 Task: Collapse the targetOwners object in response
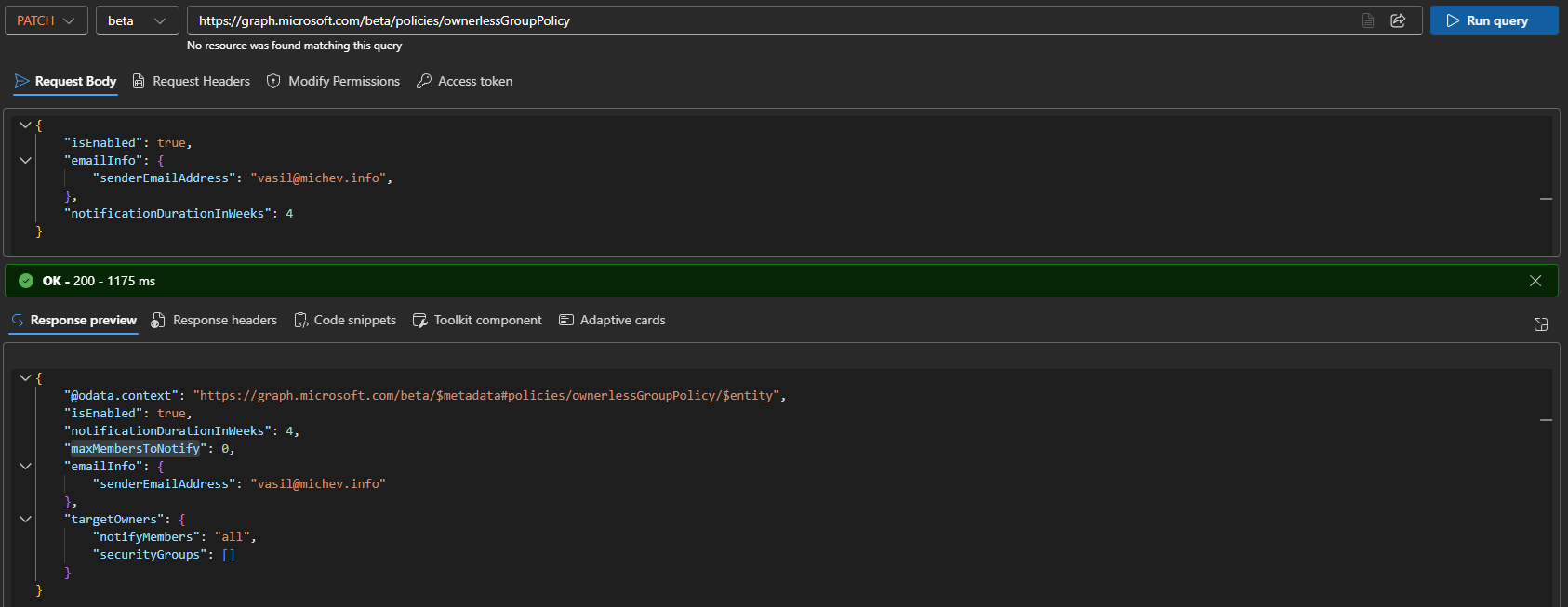coord(25,520)
